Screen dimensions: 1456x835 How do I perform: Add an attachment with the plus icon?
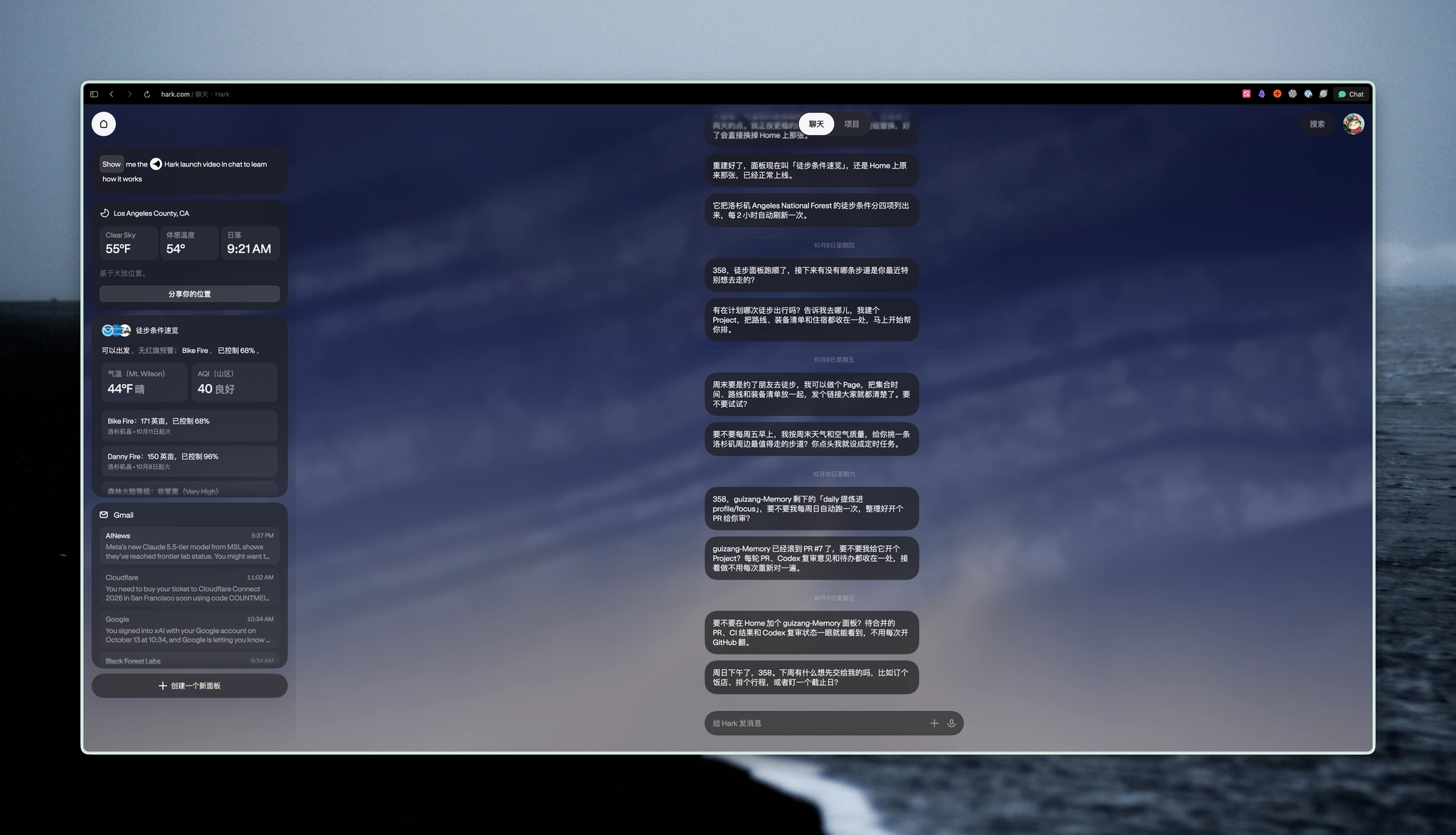coord(934,723)
